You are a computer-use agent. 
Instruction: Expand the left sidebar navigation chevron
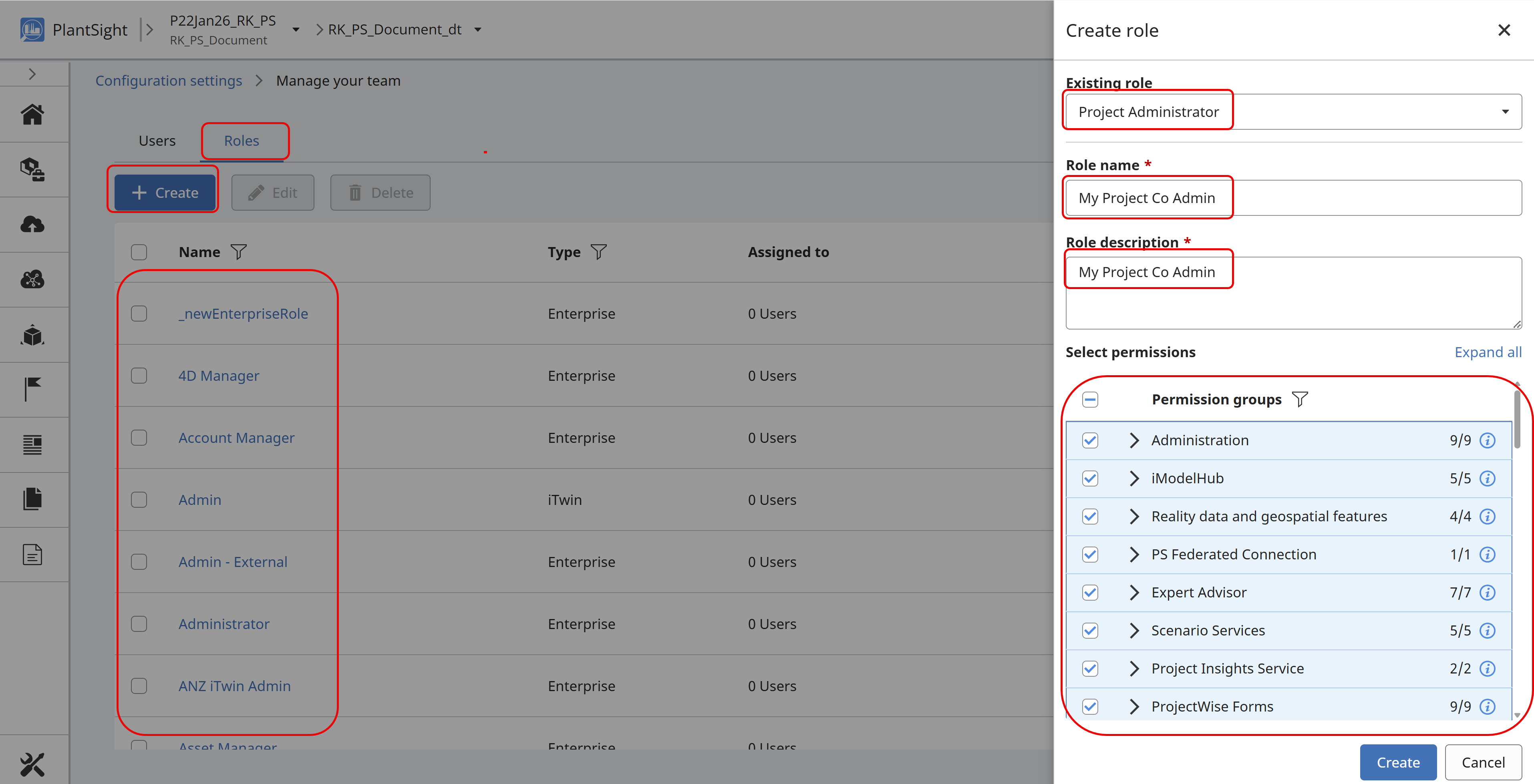(x=33, y=74)
